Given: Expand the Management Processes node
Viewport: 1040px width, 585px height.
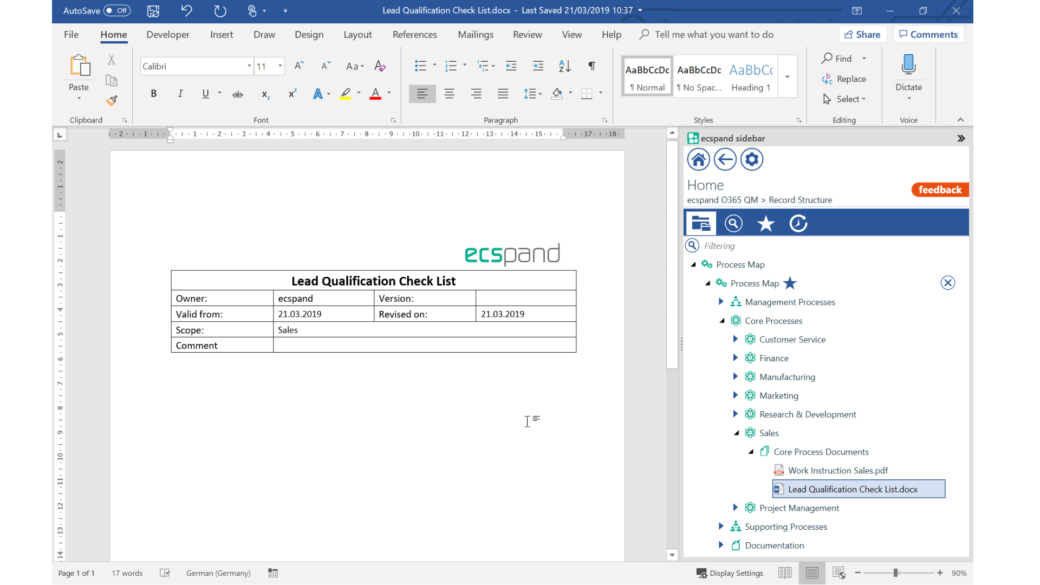Looking at the screenshot, I should click(x=721, y=302).
